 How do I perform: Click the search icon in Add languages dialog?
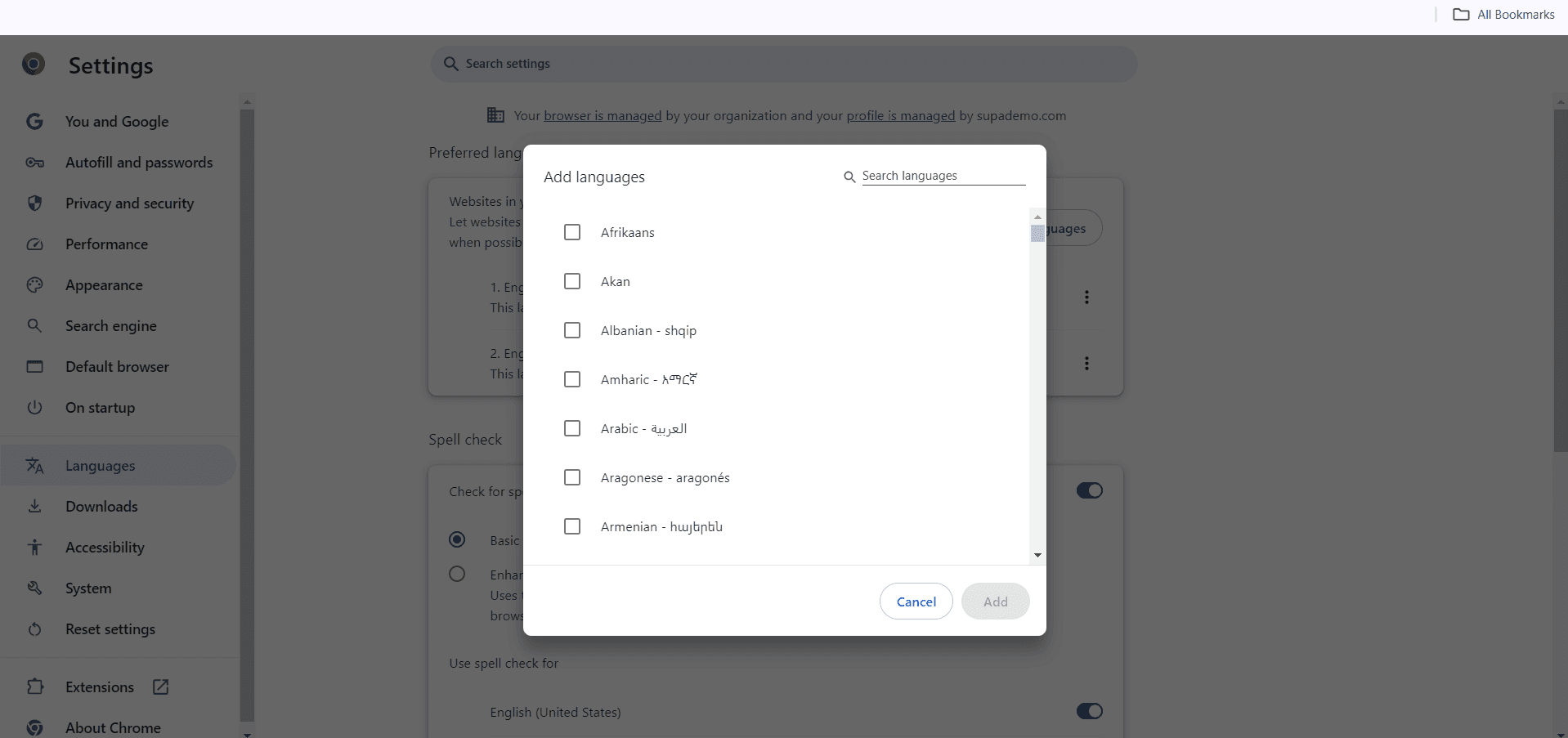849,177
